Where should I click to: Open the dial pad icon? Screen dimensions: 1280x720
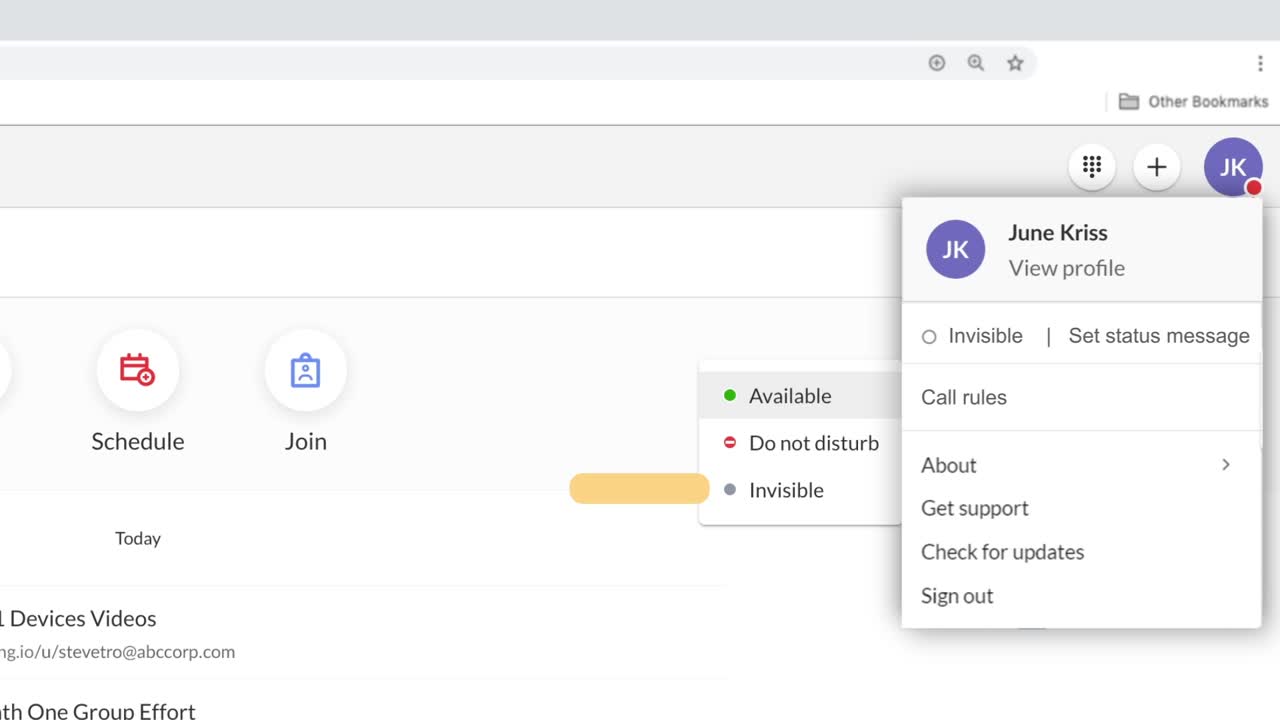1092,166
